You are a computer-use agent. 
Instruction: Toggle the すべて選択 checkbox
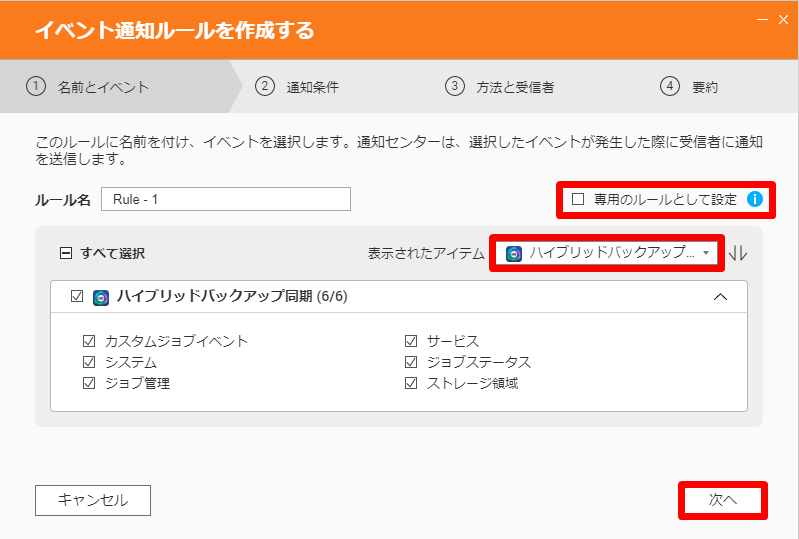(66, 253)
